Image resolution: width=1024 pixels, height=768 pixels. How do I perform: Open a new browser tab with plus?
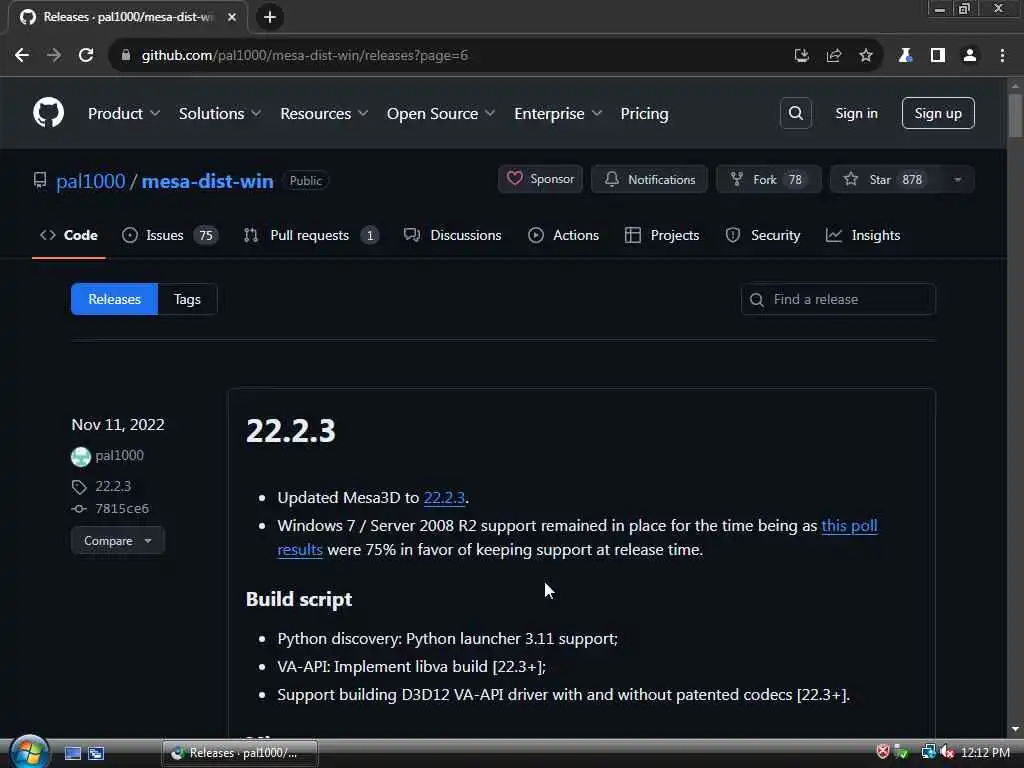[x=270, y=17]
